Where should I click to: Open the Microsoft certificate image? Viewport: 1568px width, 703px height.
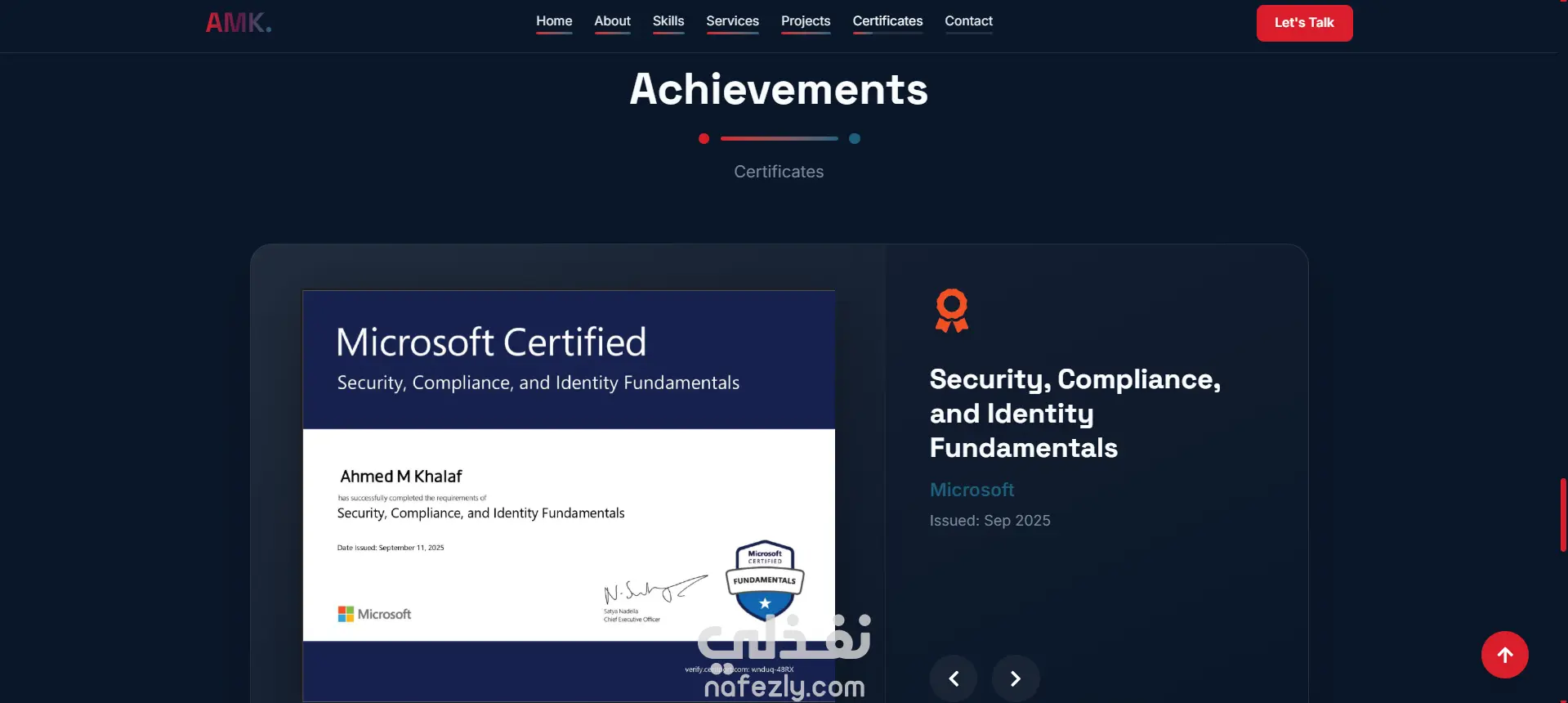pos(569,495)
